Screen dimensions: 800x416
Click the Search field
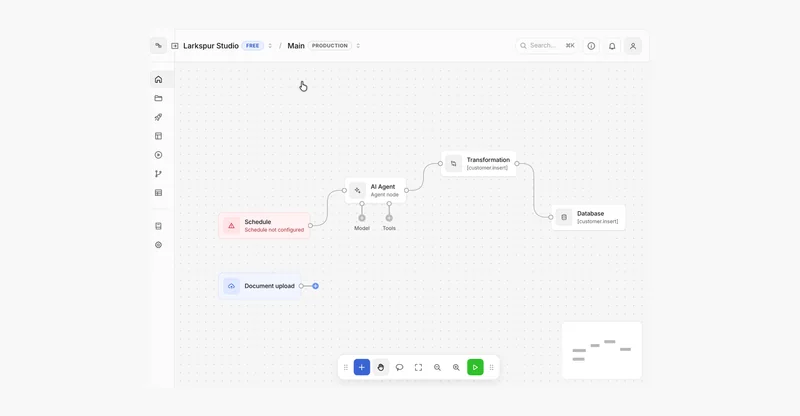pyautogui.click(x=546, y=46)
